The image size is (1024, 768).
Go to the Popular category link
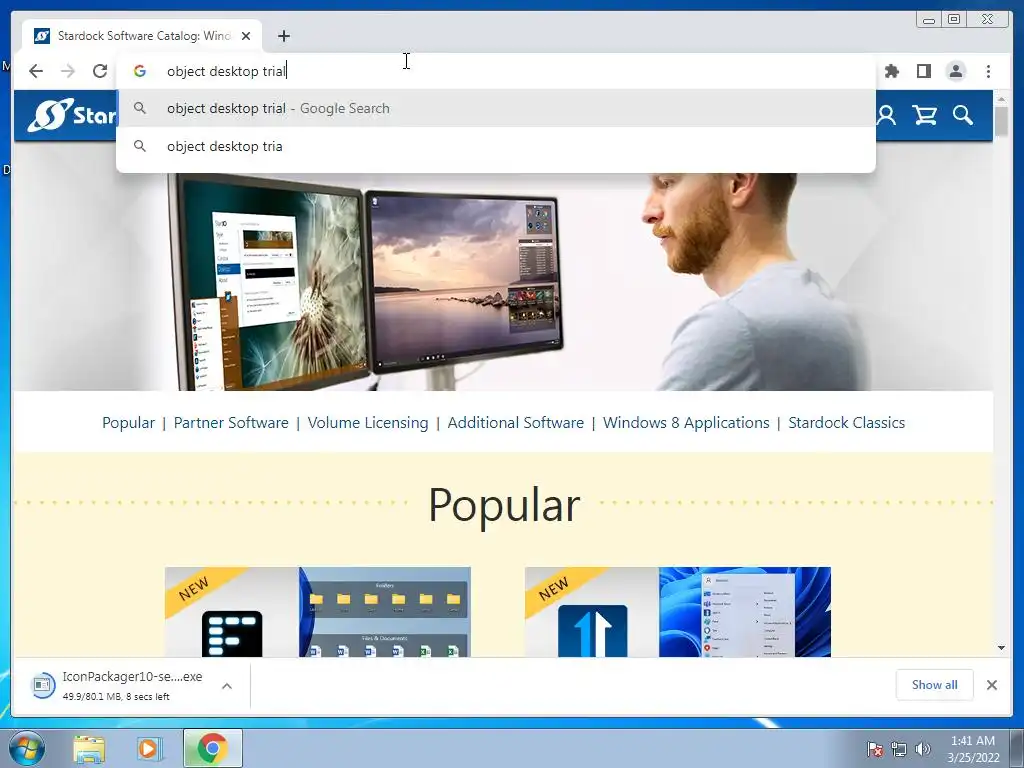point(128,423)
